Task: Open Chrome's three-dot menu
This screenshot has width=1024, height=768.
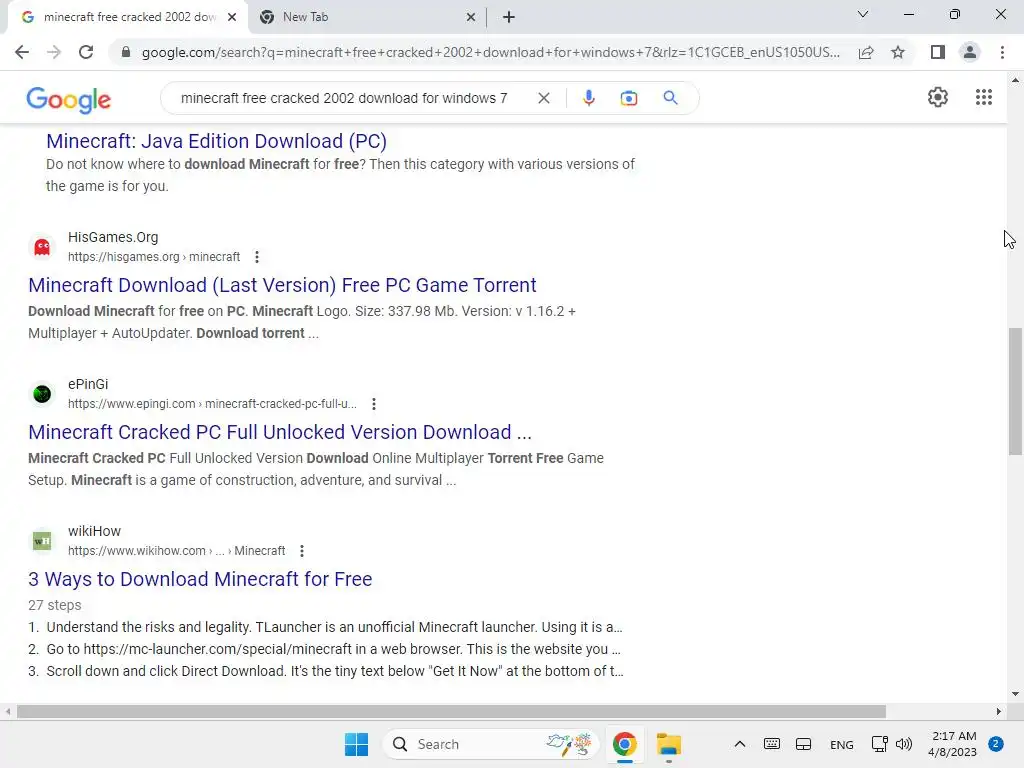Action: (1002, 52)
